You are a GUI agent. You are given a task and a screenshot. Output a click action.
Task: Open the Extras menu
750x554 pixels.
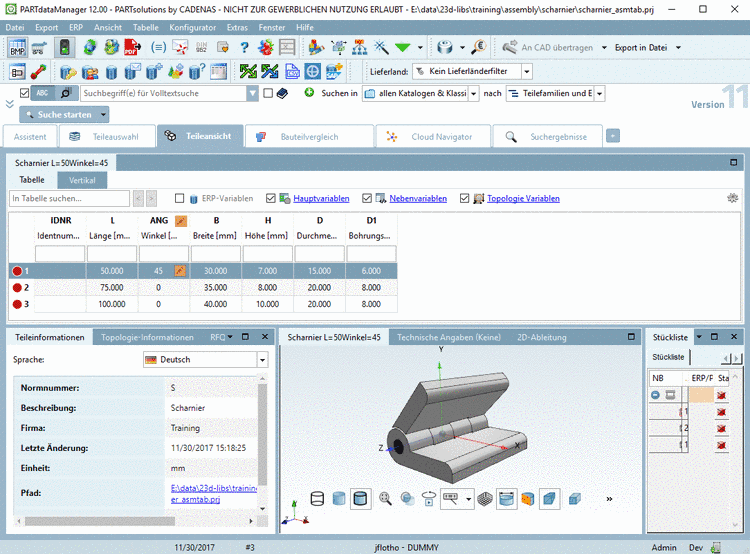coord(237,28)
